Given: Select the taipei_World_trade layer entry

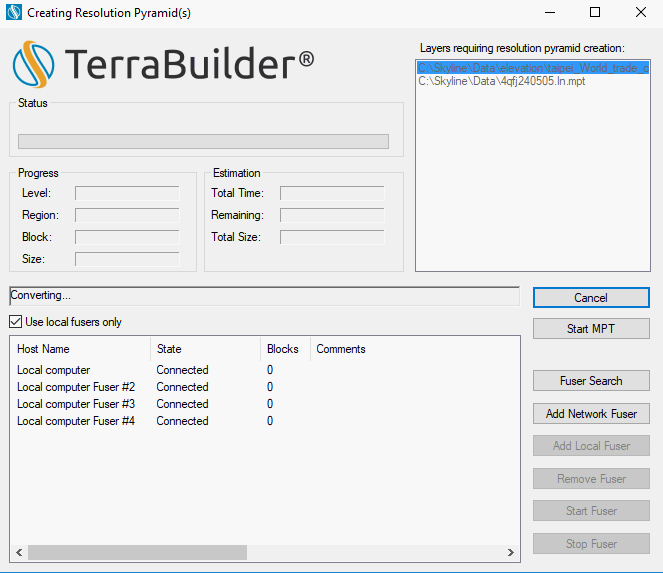Looking at the screenshot, I should [x=533, y=68].
